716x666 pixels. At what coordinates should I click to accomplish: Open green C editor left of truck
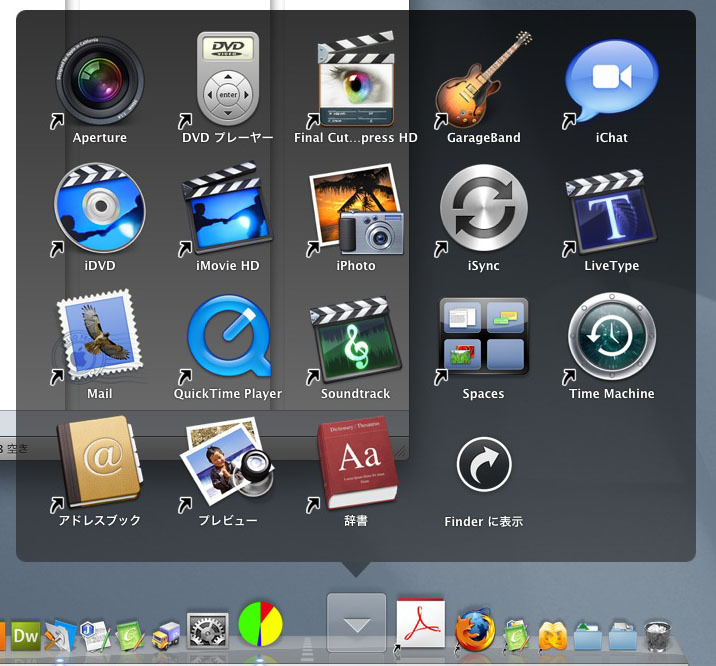click(130, 635)
